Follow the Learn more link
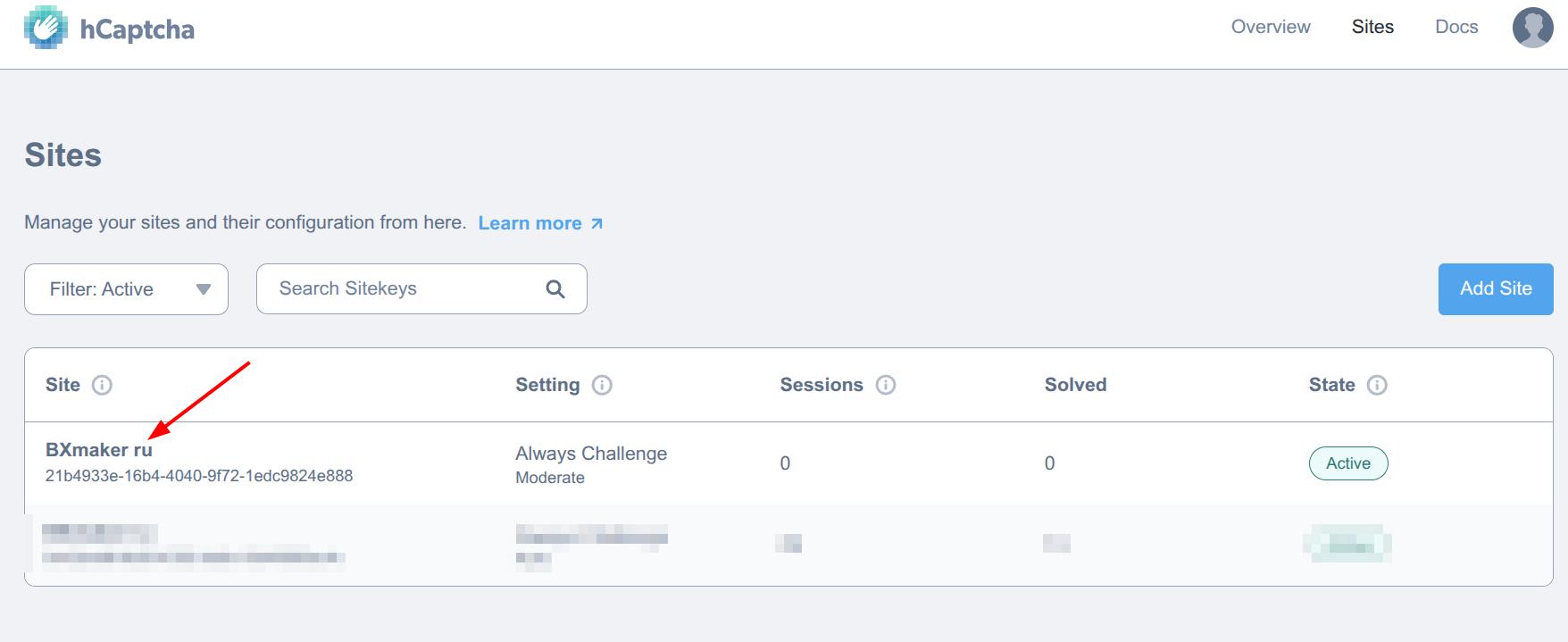The image size is (1568, 642). (x=530, y=223)
